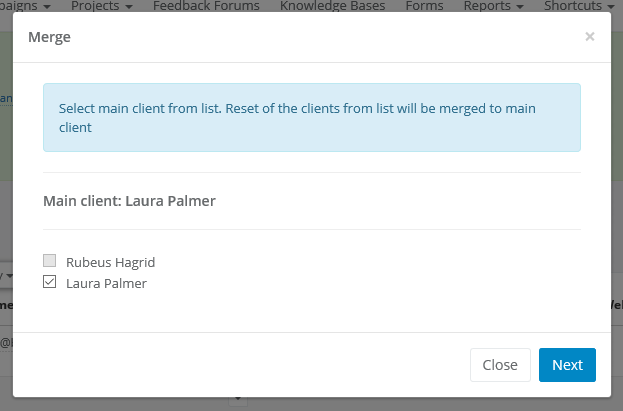This screenshot has width=623, height=411.
Task: Open the partially visible Campaigns menu
Action: 24,6
